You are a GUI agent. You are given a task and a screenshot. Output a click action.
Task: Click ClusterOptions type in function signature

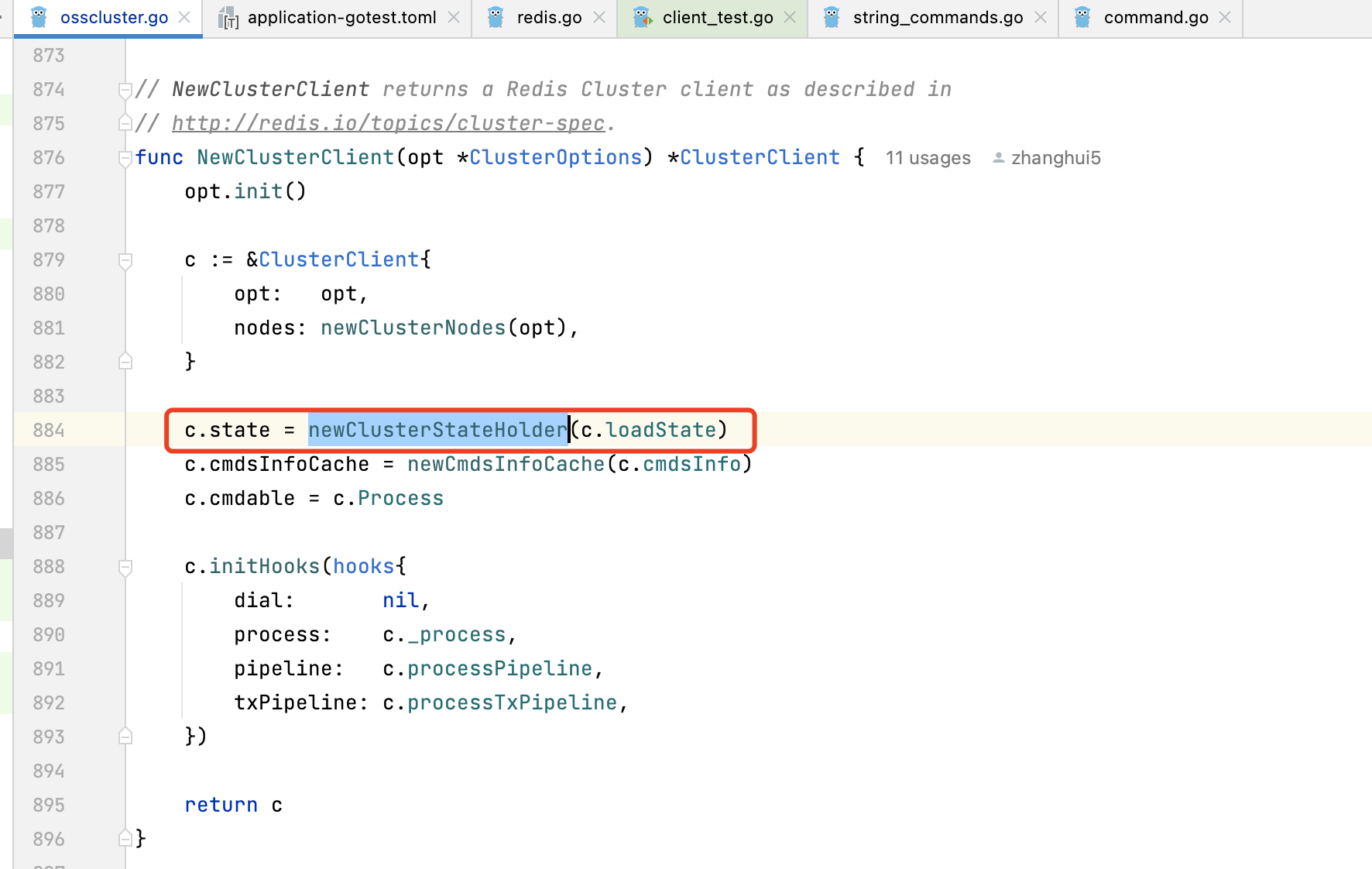point(555,157)
